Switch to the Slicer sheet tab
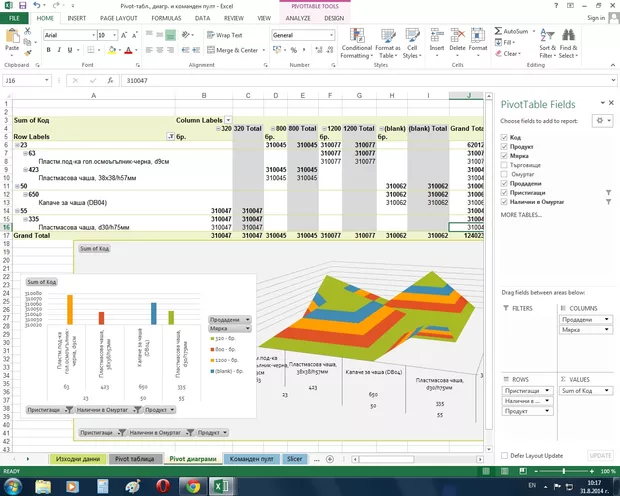This screenshot has width=620, height=496. (294, 457)
